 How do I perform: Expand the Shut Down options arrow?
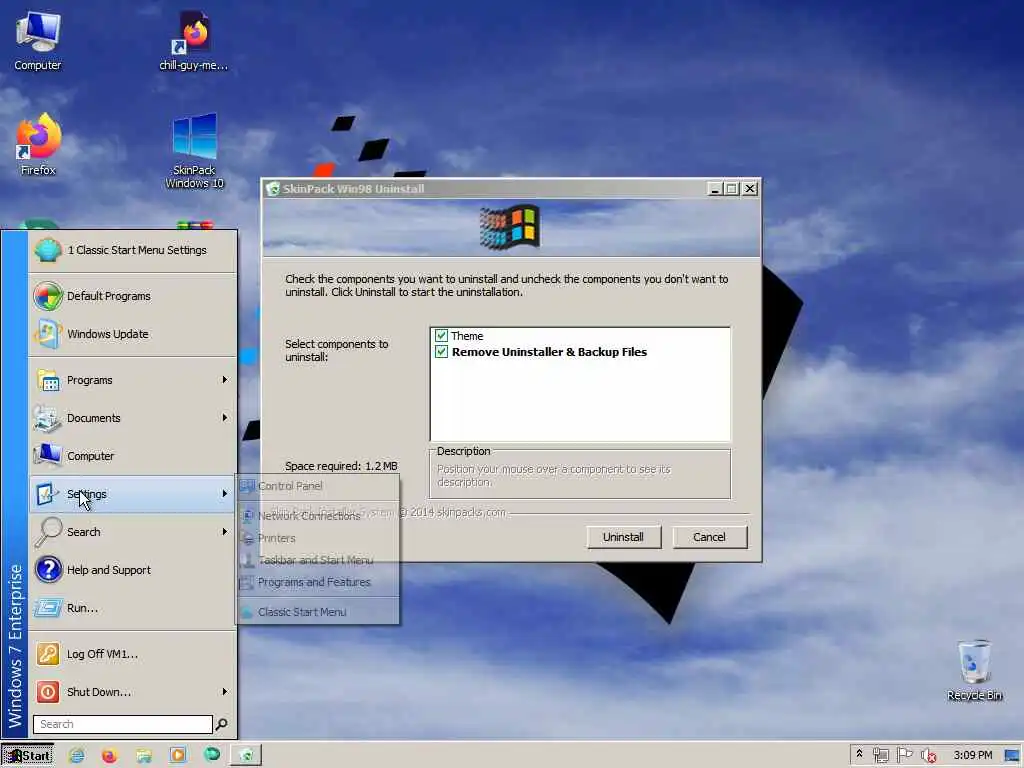point(225,692)
